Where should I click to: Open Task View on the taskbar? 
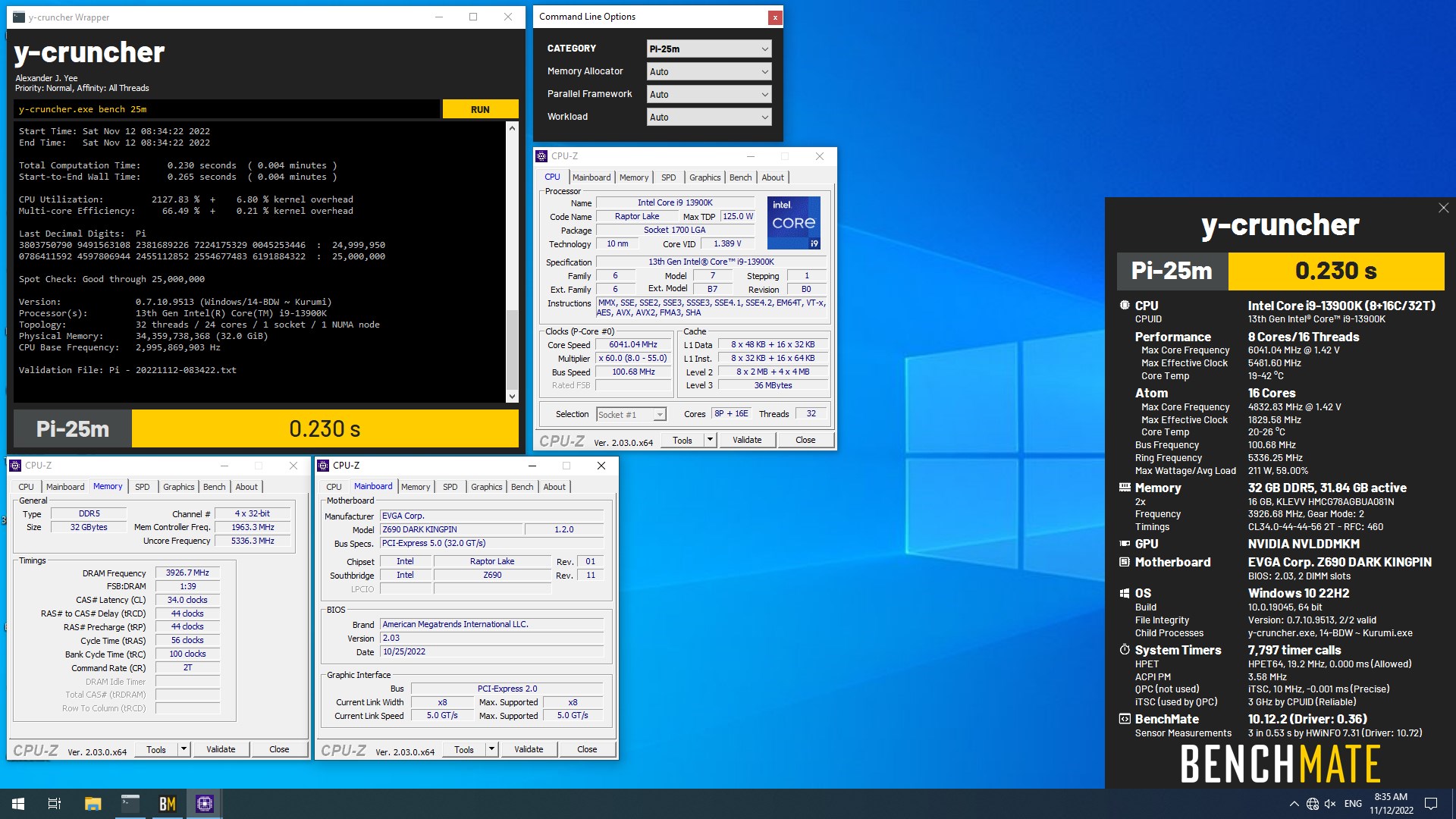click(x=55, y=804)
